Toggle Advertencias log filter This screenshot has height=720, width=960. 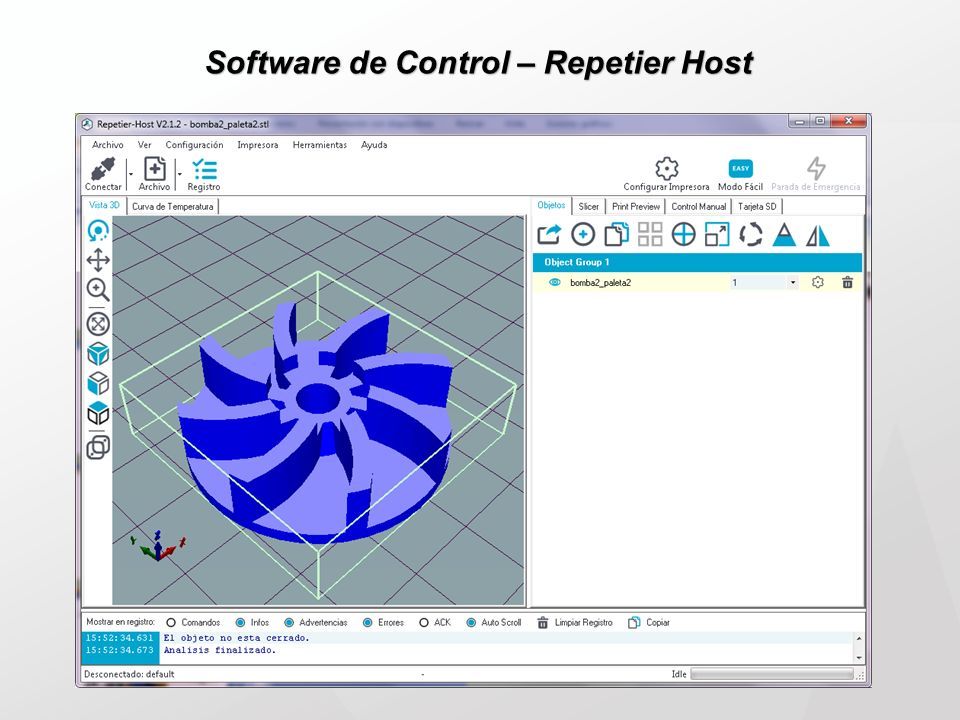click(x=289, y=623)
